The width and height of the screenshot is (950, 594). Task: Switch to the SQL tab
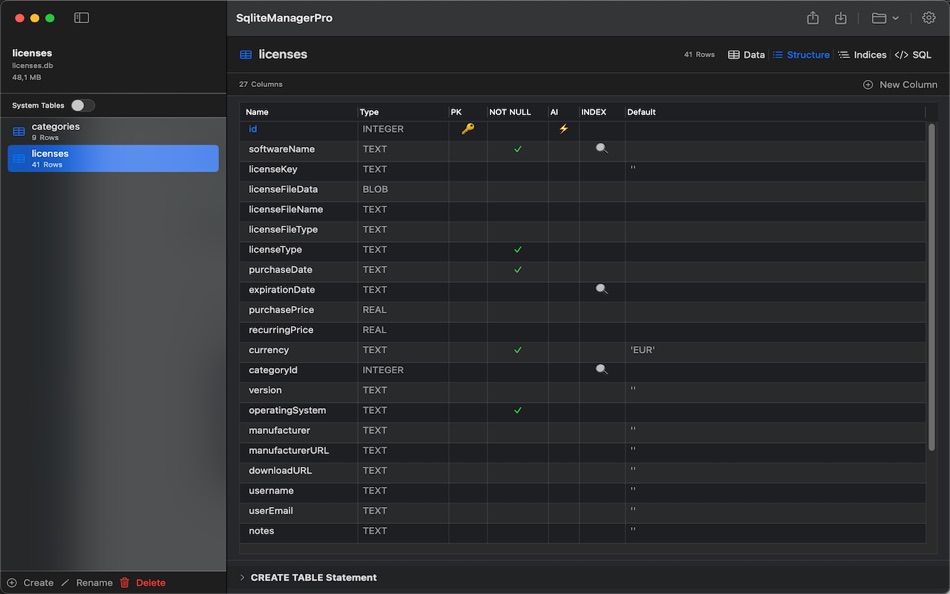[x=912, y=55]
